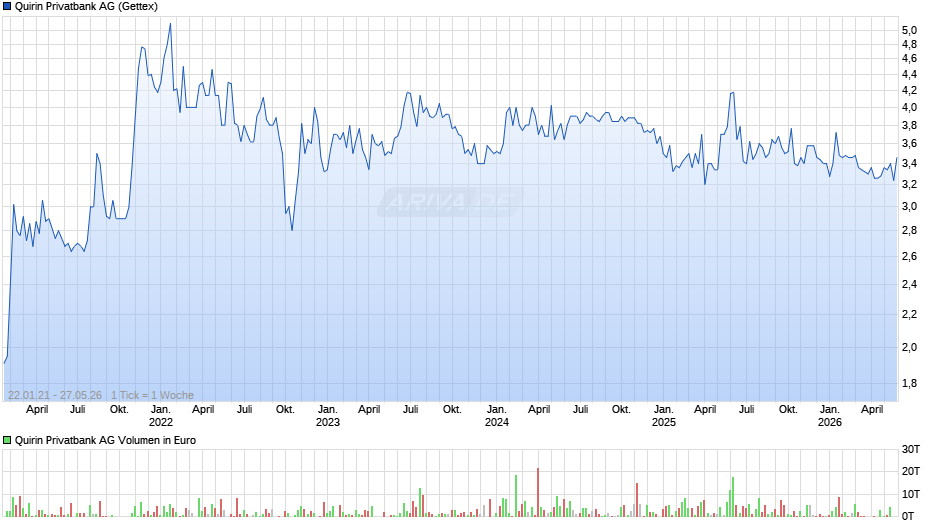
Task: Click the '3,0' price axis label
Action: [909, 207]
